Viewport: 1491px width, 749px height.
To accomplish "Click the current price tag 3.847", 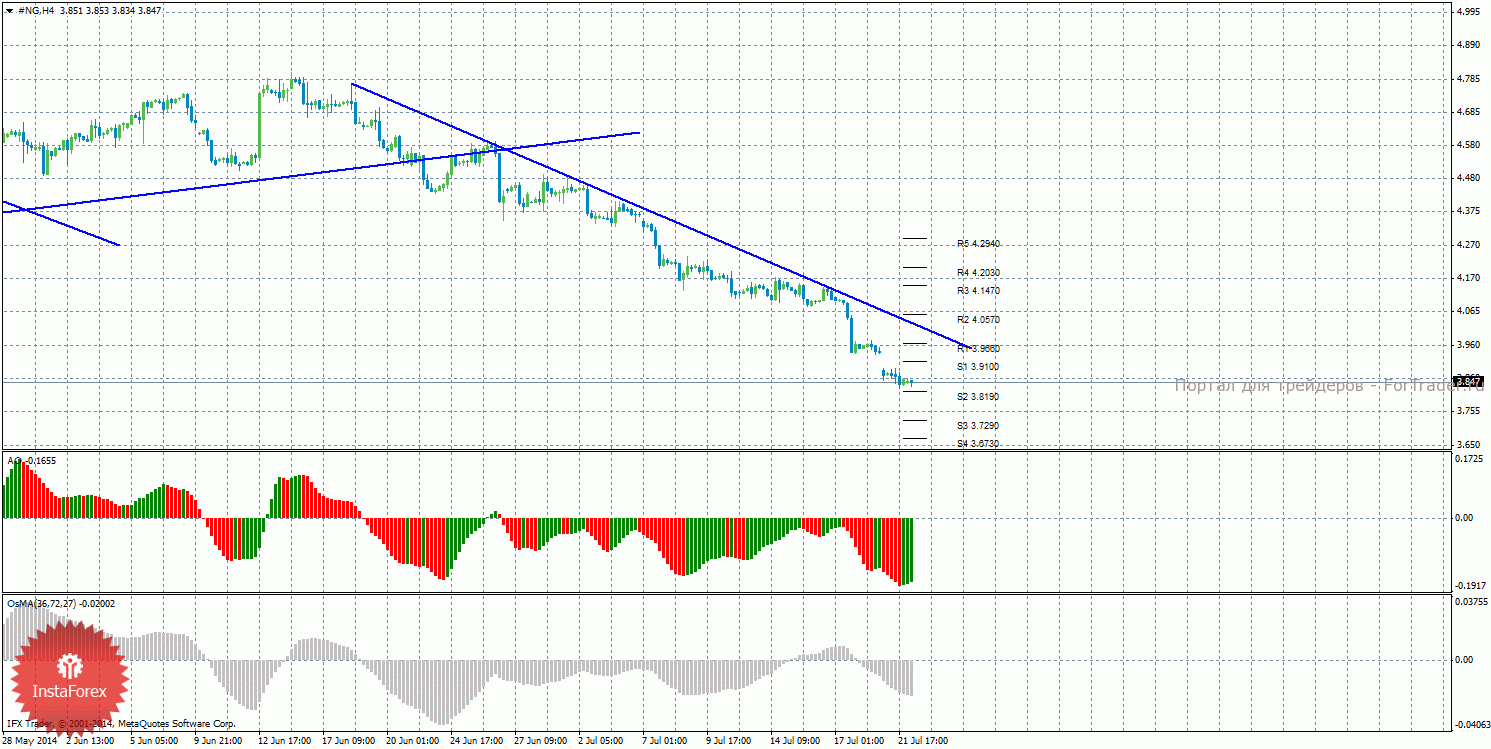I will [1469, 381].
